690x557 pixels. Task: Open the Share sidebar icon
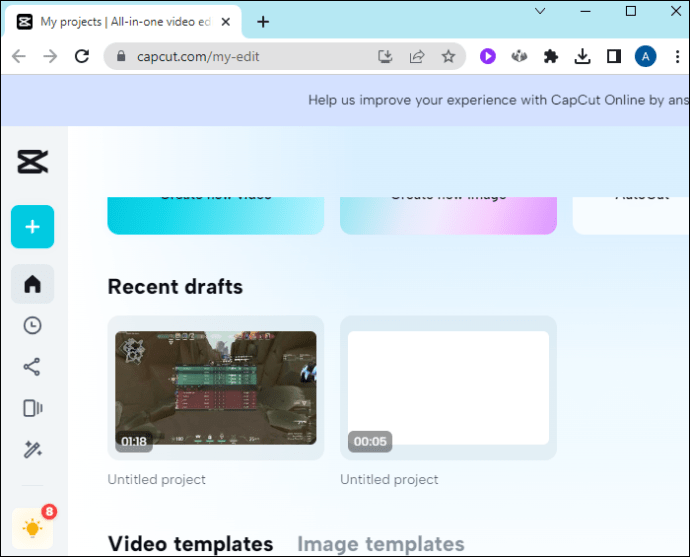[x=32, y=366]
